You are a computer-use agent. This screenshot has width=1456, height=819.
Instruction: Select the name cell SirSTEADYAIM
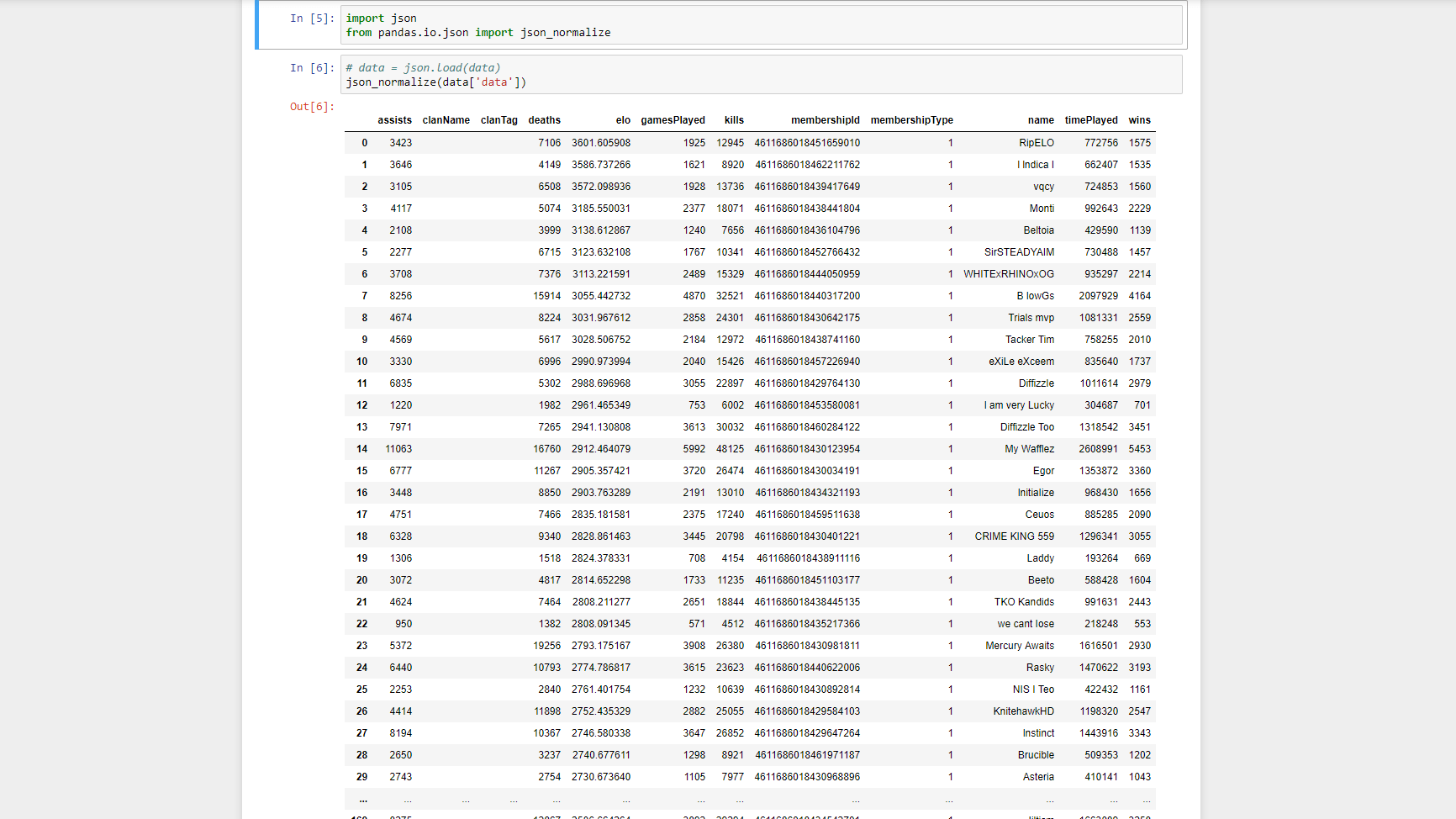(x=1020, y=252)
